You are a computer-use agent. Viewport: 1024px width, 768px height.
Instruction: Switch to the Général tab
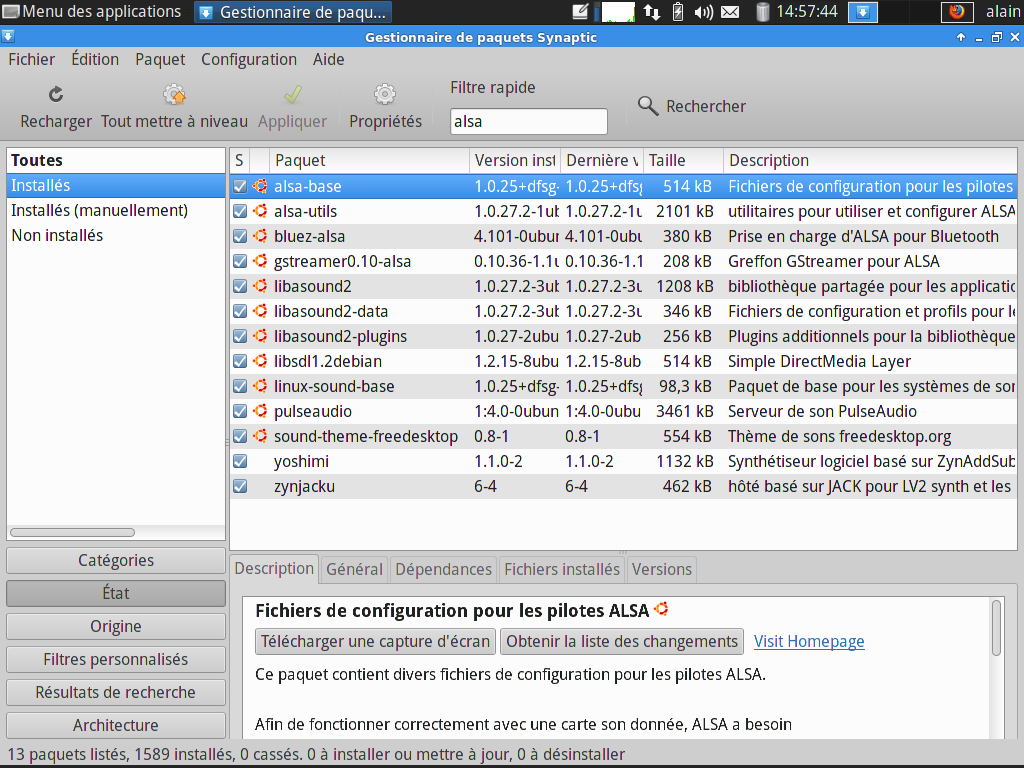tap(354, 569)
